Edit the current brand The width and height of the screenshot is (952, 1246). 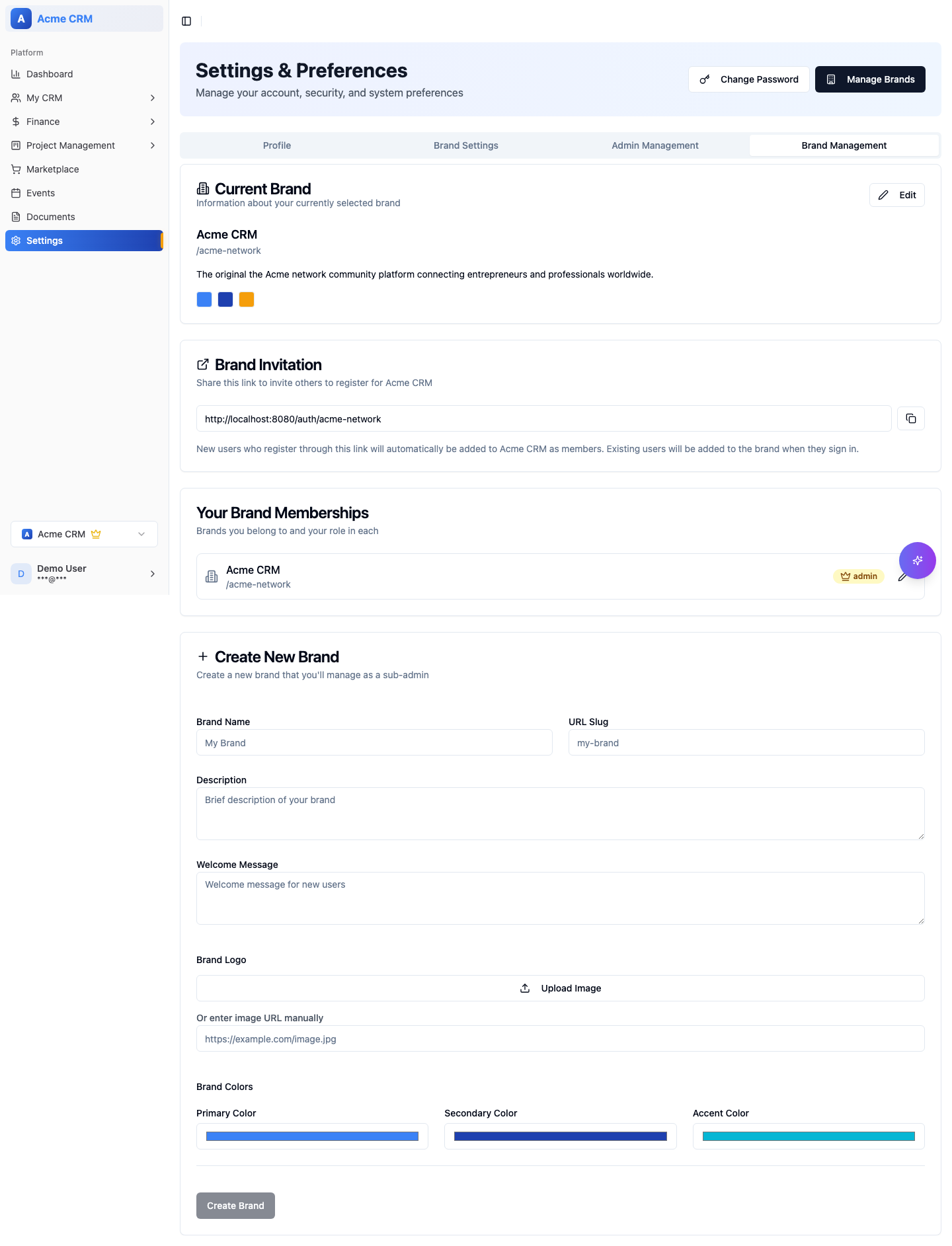[x=896, y=195]
